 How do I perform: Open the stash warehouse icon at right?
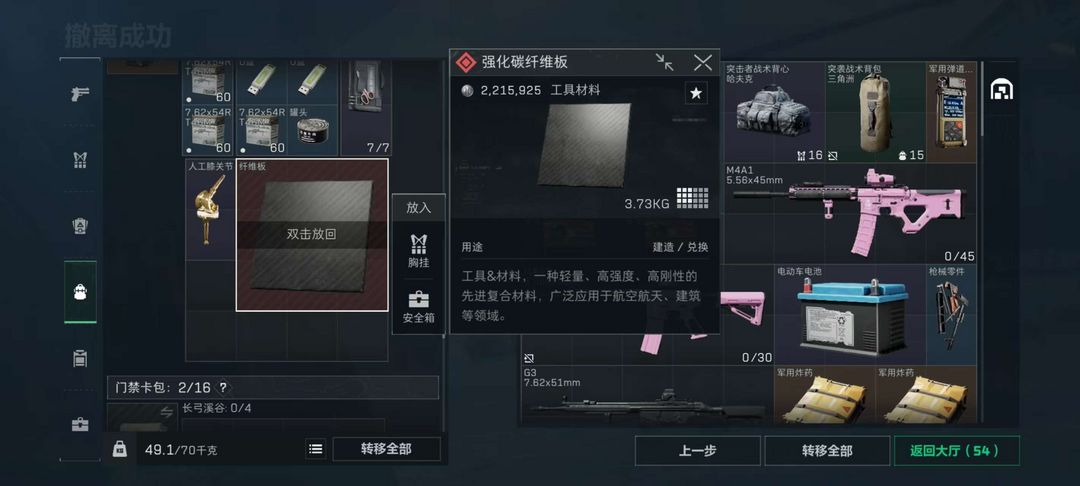pyautogui.click(x=1001, y=89)
